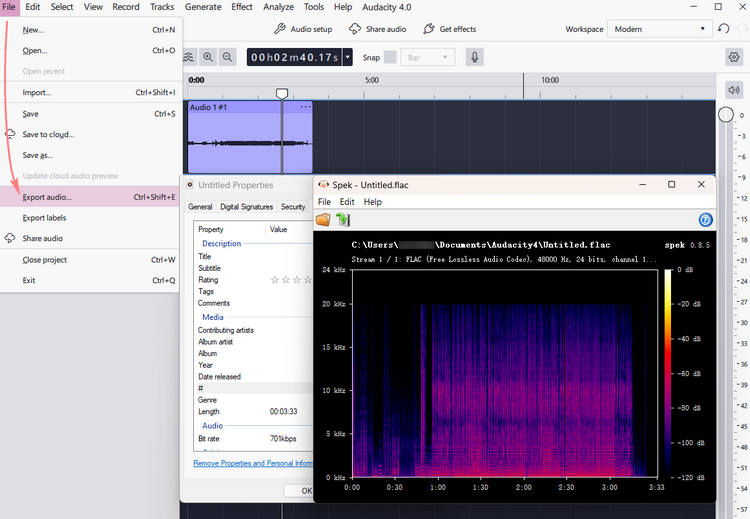Click Remove Properties and Personal Information link
Viewport: 750px width, 519px height.
[x=253, y=463]
